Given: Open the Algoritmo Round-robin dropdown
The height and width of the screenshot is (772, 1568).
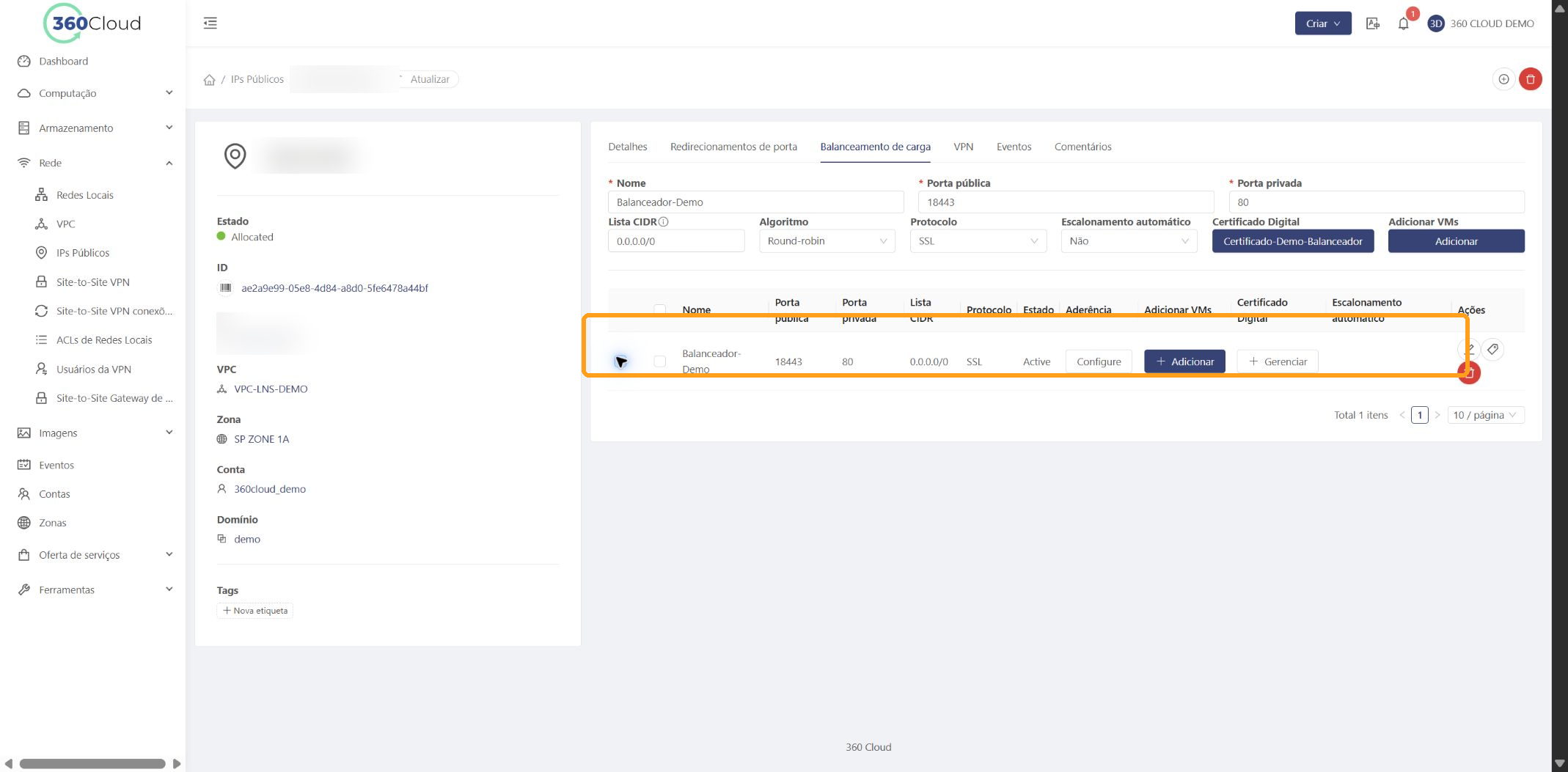Looking at the screenshot, I should (827, 241).
